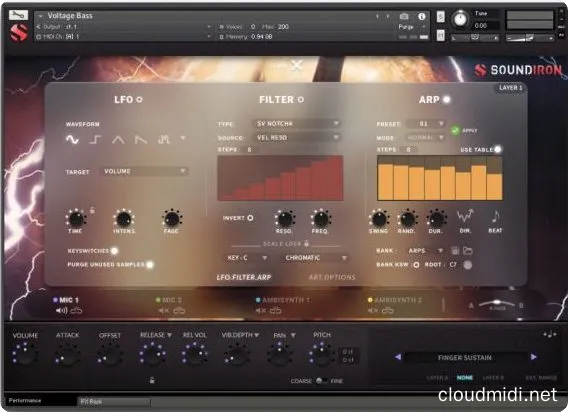The height and width of the screenshot is (412, 568).
Task: Select the square LFO waveform icon
Action: 95,140
